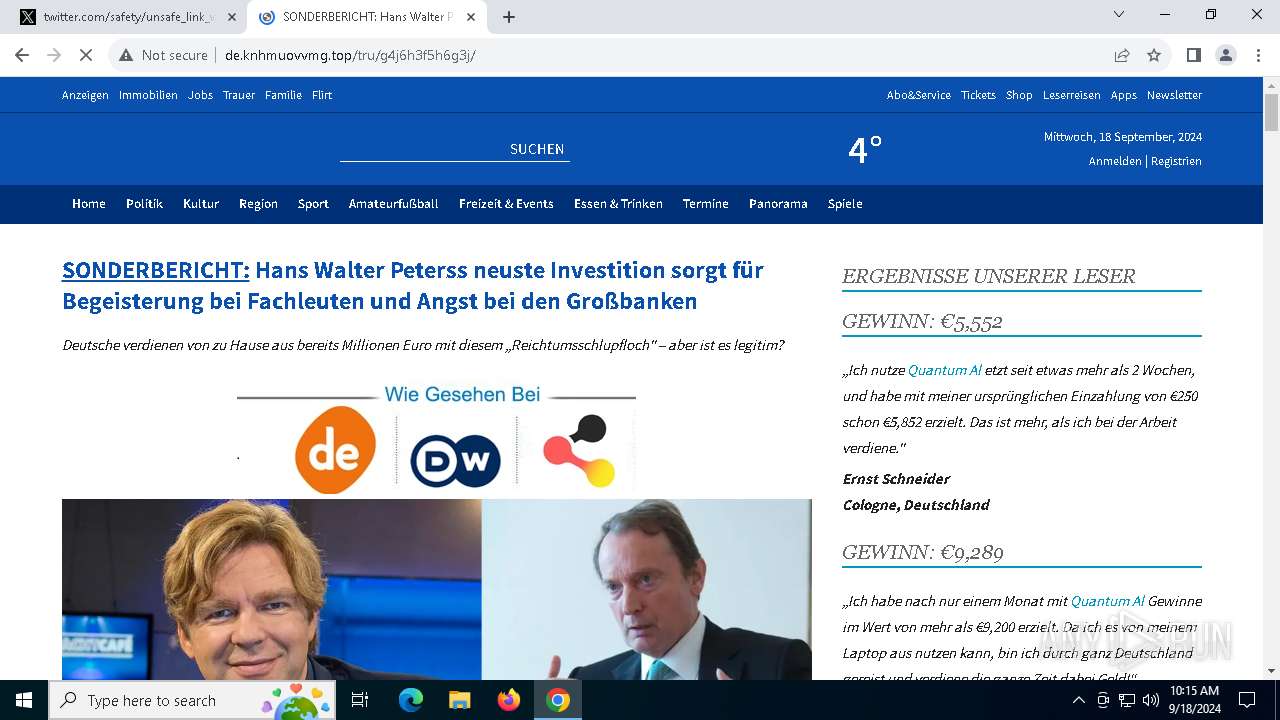Open the Flirt link
1280x720 pixels.
click(322, 95)
